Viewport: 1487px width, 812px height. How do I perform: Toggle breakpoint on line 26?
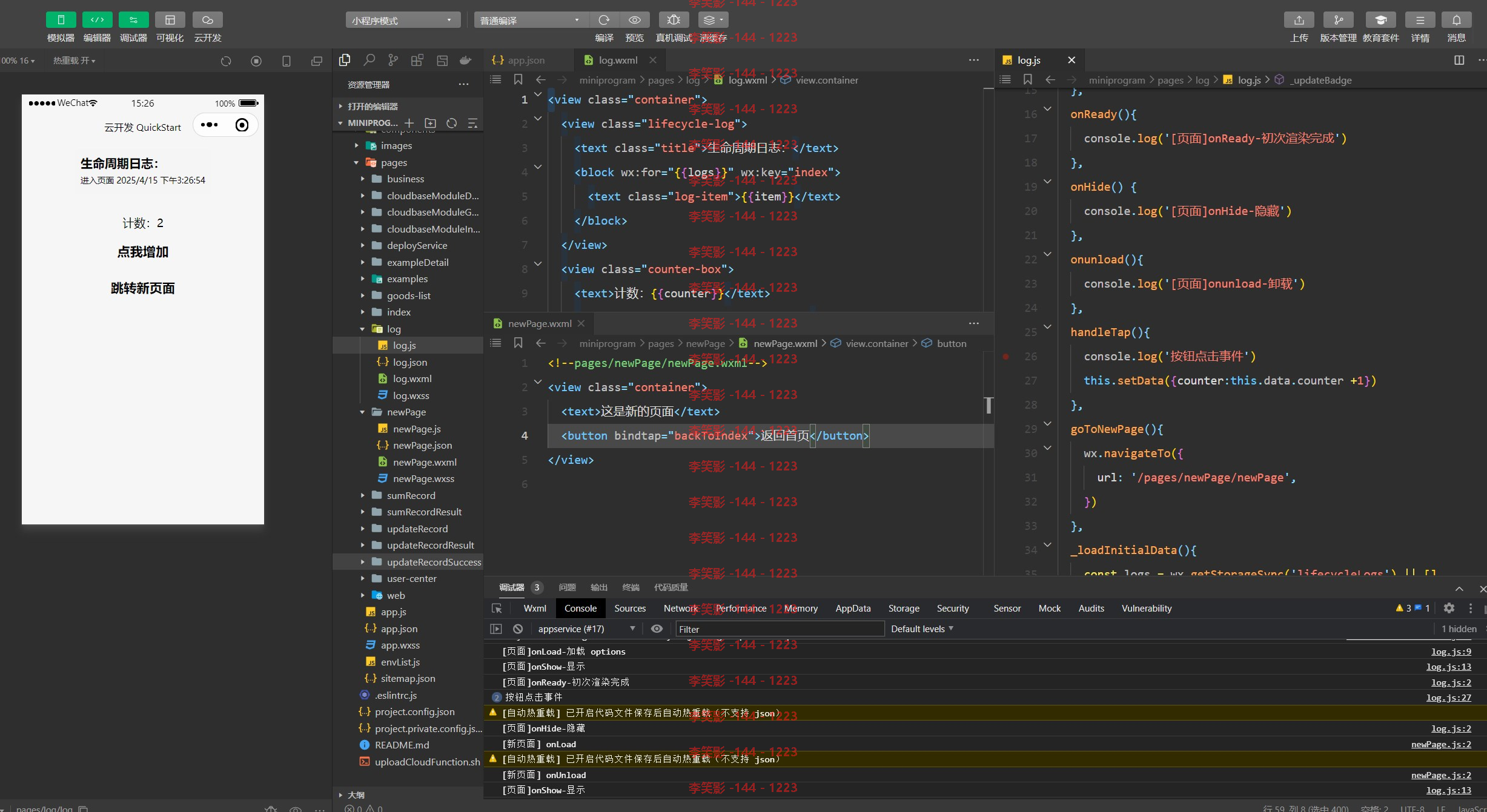(1005, 357)
